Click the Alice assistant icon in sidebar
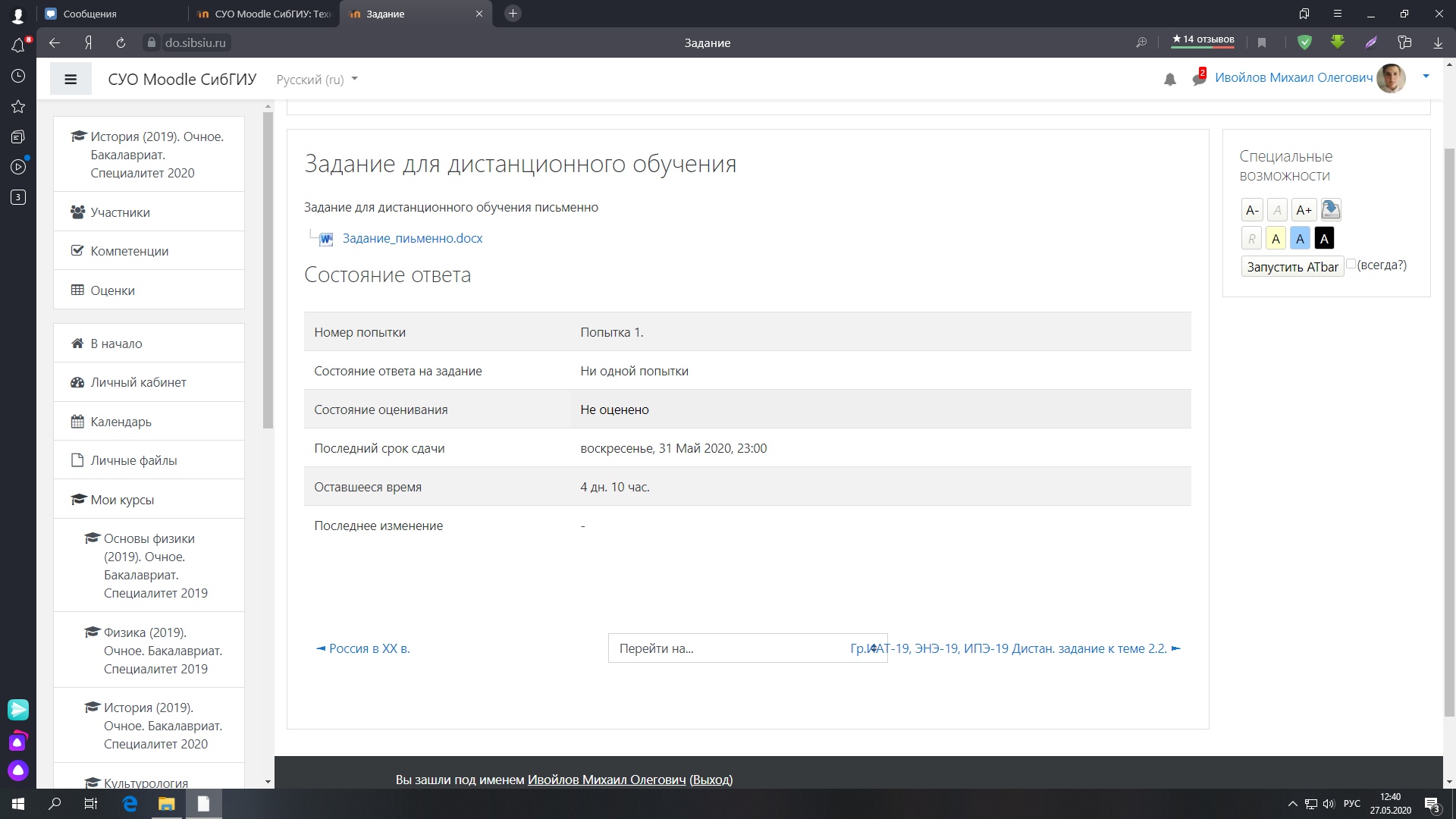 click(18, 770)
